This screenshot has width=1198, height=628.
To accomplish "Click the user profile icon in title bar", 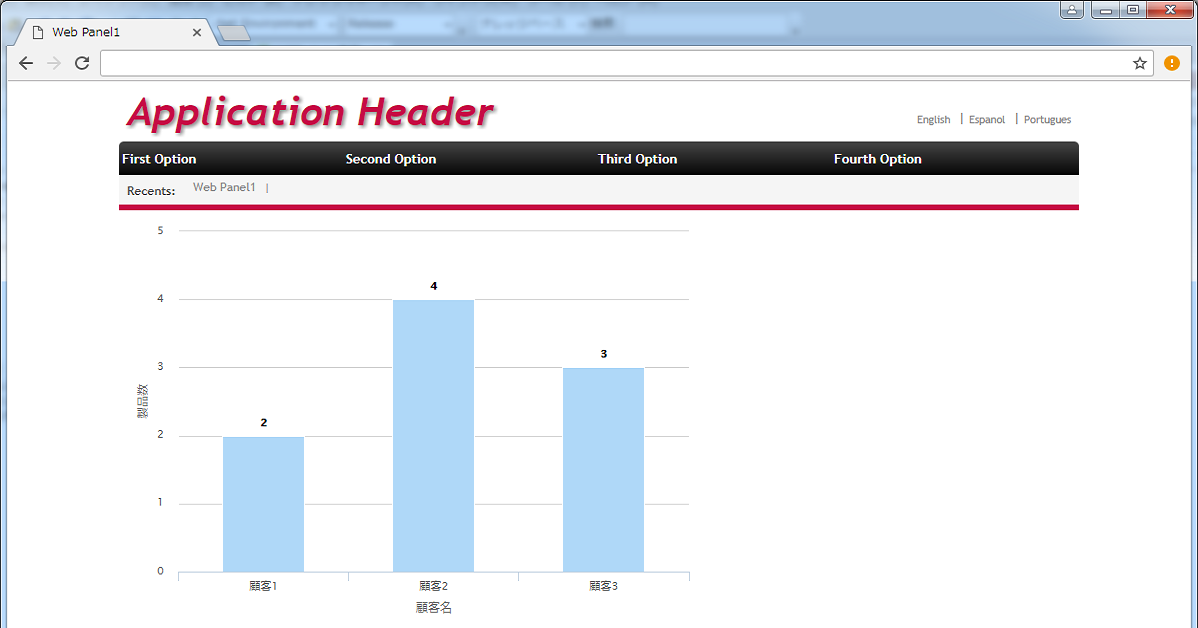I will [1072, 10].
